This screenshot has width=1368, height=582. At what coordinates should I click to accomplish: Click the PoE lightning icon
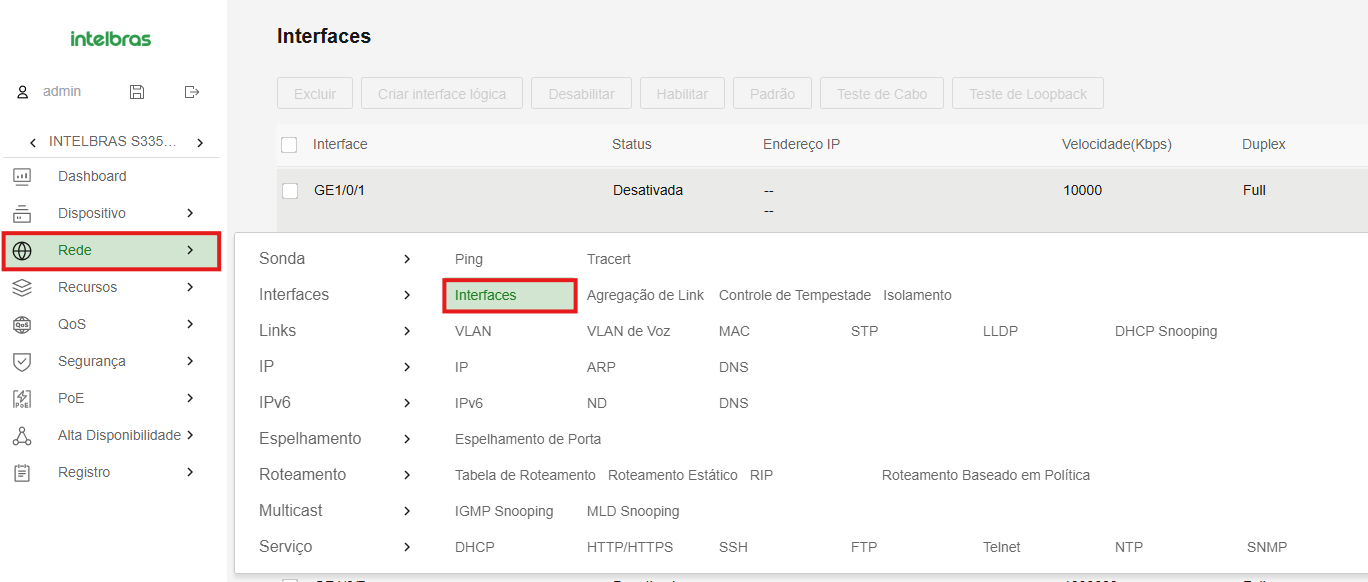click(x=22, y=399)
